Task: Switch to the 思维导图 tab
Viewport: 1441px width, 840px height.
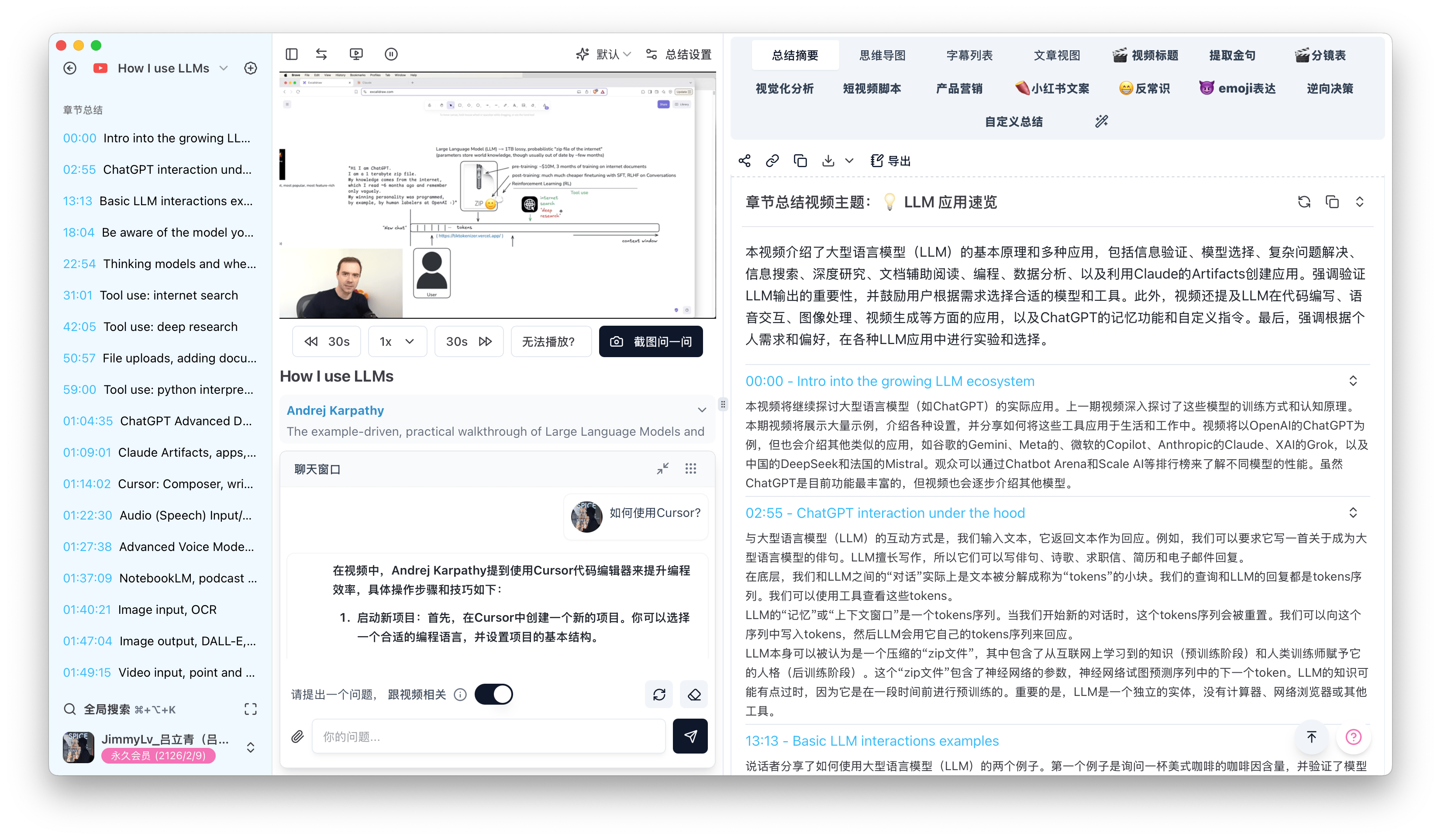Action: [x=883, y=55]
